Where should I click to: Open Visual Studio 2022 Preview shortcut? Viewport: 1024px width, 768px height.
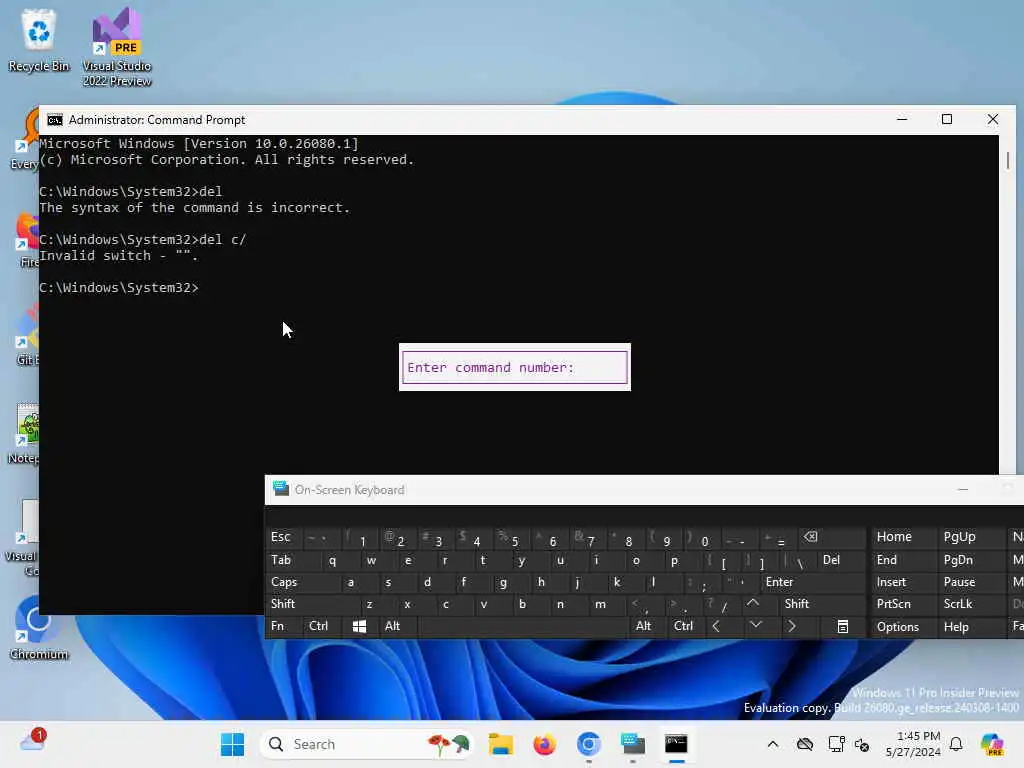click(117, 47)
